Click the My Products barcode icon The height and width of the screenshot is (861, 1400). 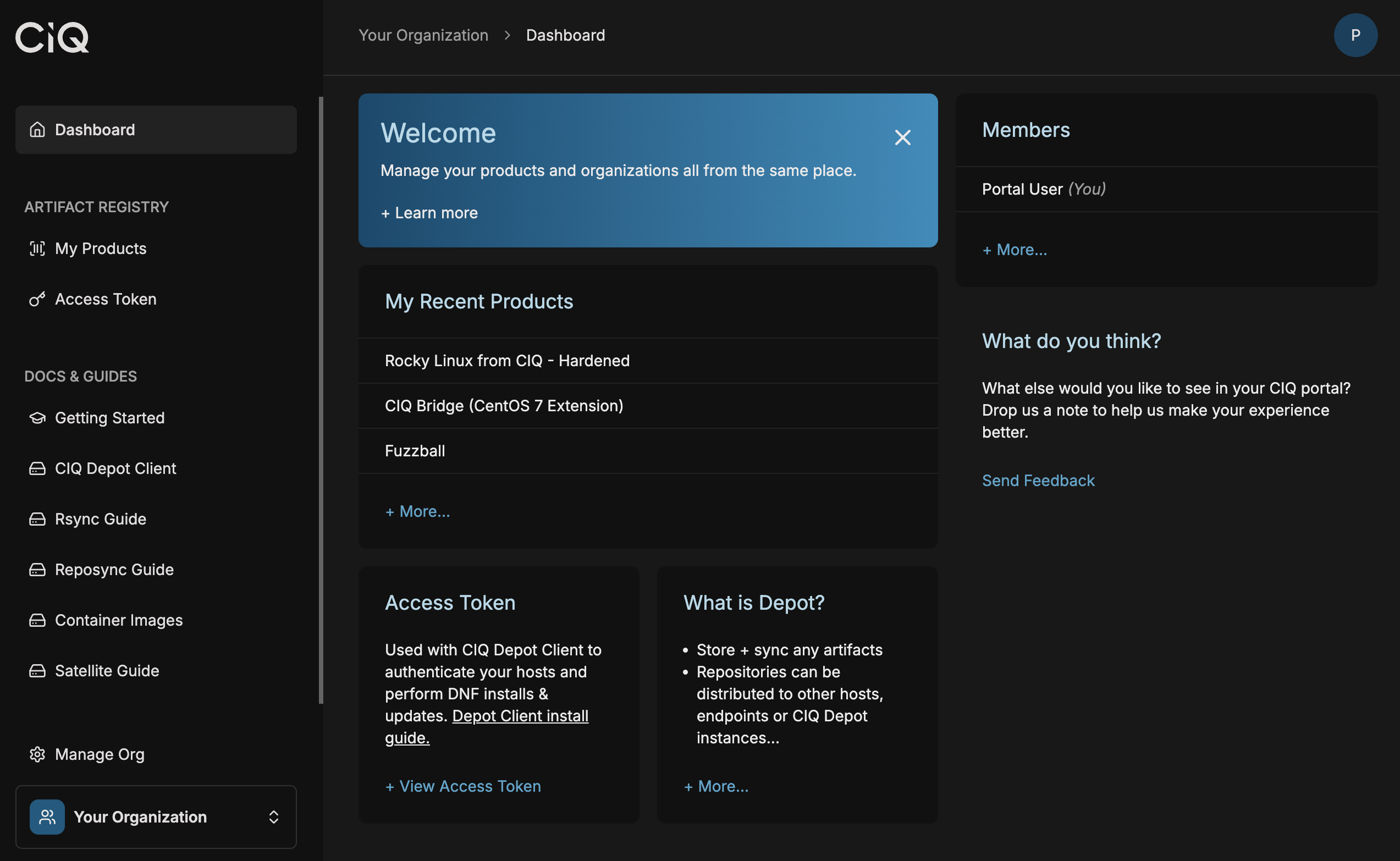point(37,249)
